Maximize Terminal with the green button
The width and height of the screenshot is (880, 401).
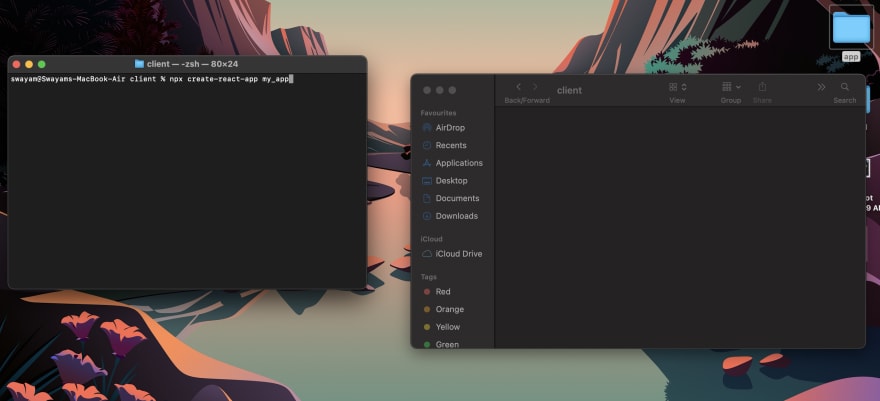tap(42, 64)
